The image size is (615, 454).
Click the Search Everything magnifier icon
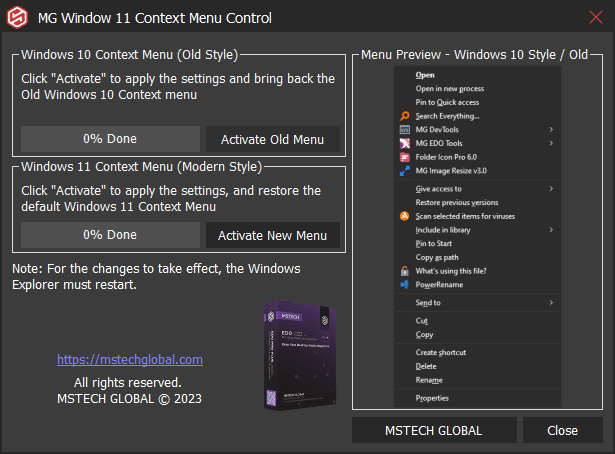pyautogui.click(x=404, y=116)
